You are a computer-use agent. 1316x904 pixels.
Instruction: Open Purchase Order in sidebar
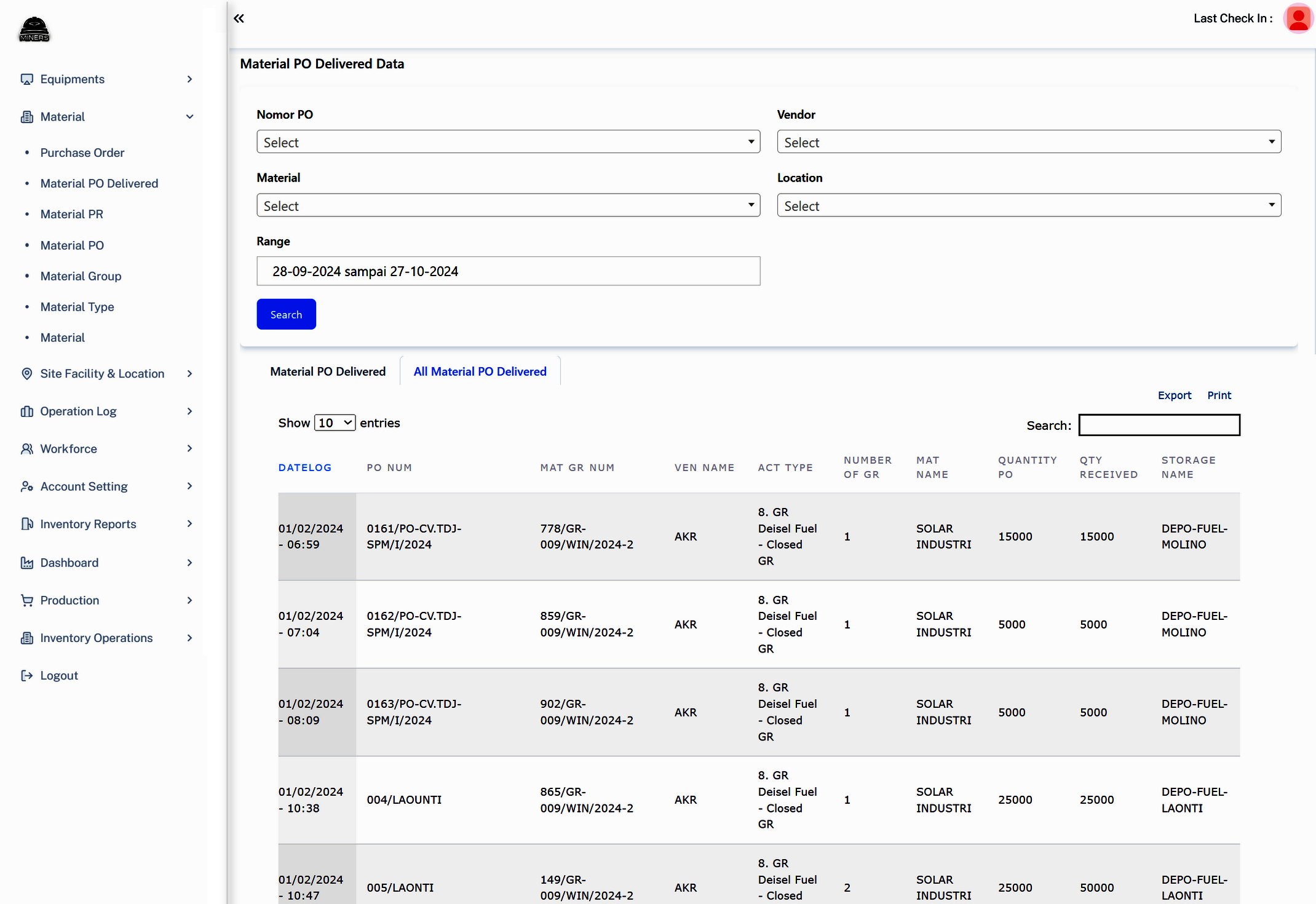(82, 153)
